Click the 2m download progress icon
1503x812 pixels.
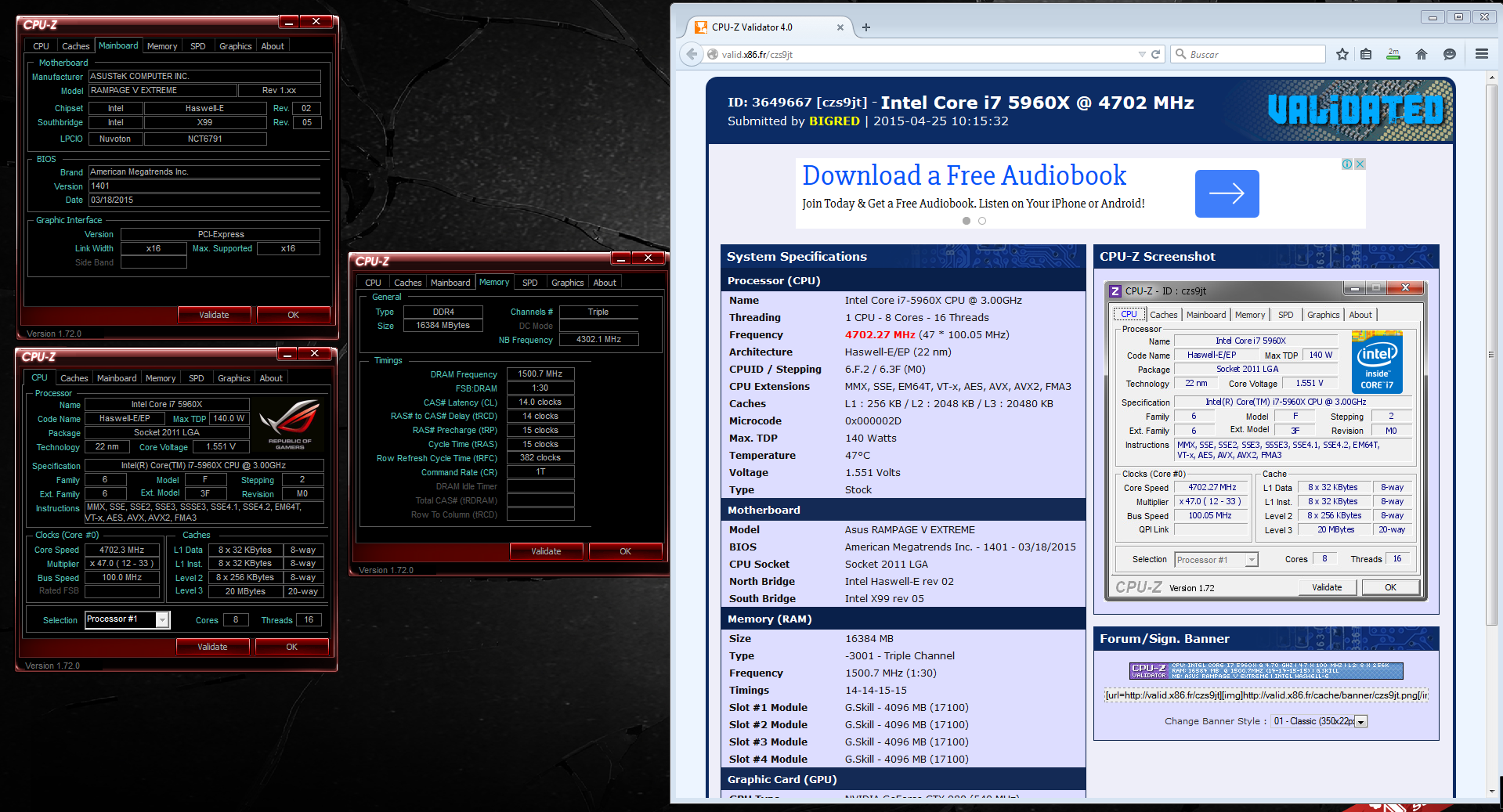(x=1393, y=54)
